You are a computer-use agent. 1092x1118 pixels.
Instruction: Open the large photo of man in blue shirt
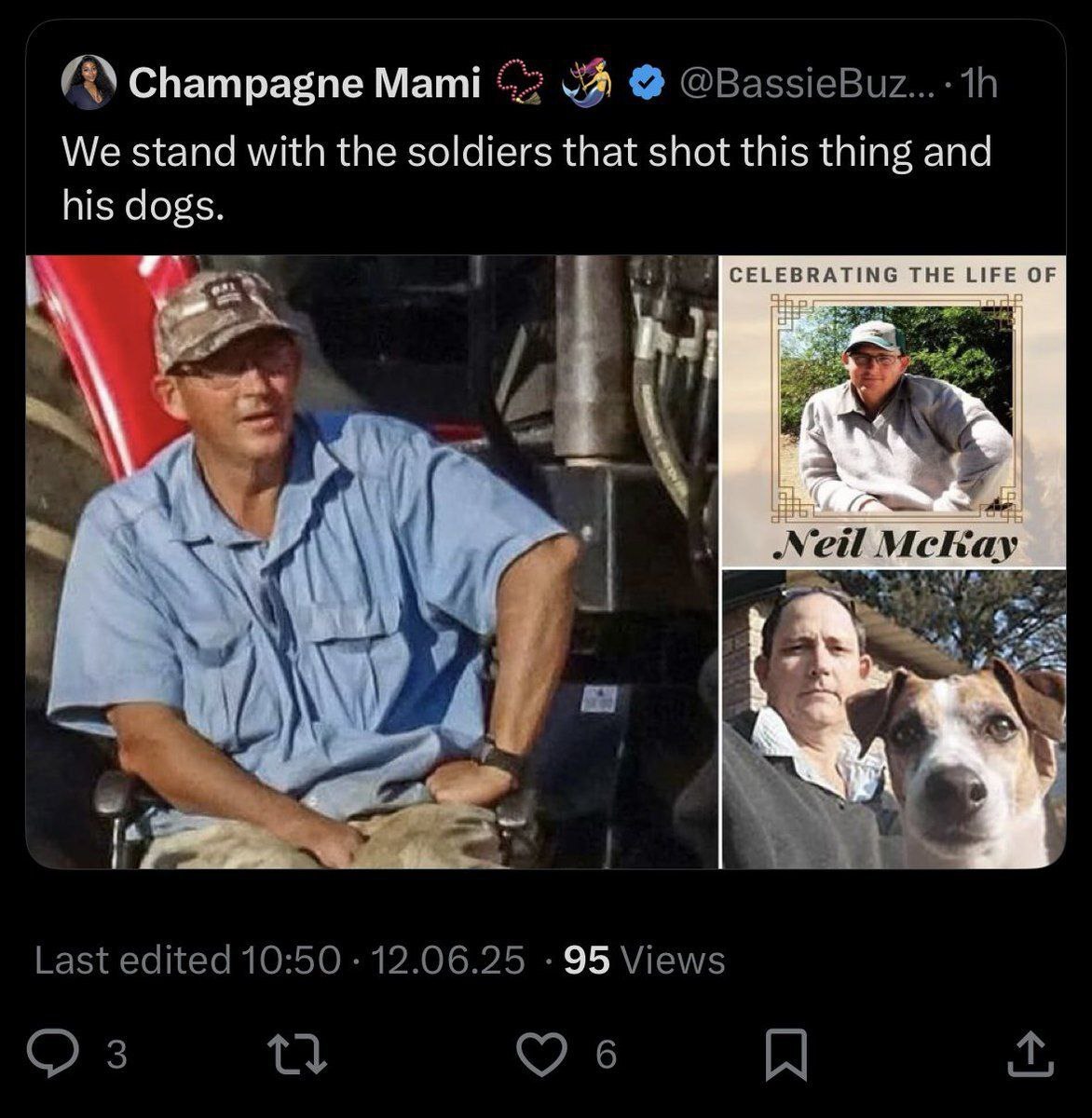click(x=372, y=561)
